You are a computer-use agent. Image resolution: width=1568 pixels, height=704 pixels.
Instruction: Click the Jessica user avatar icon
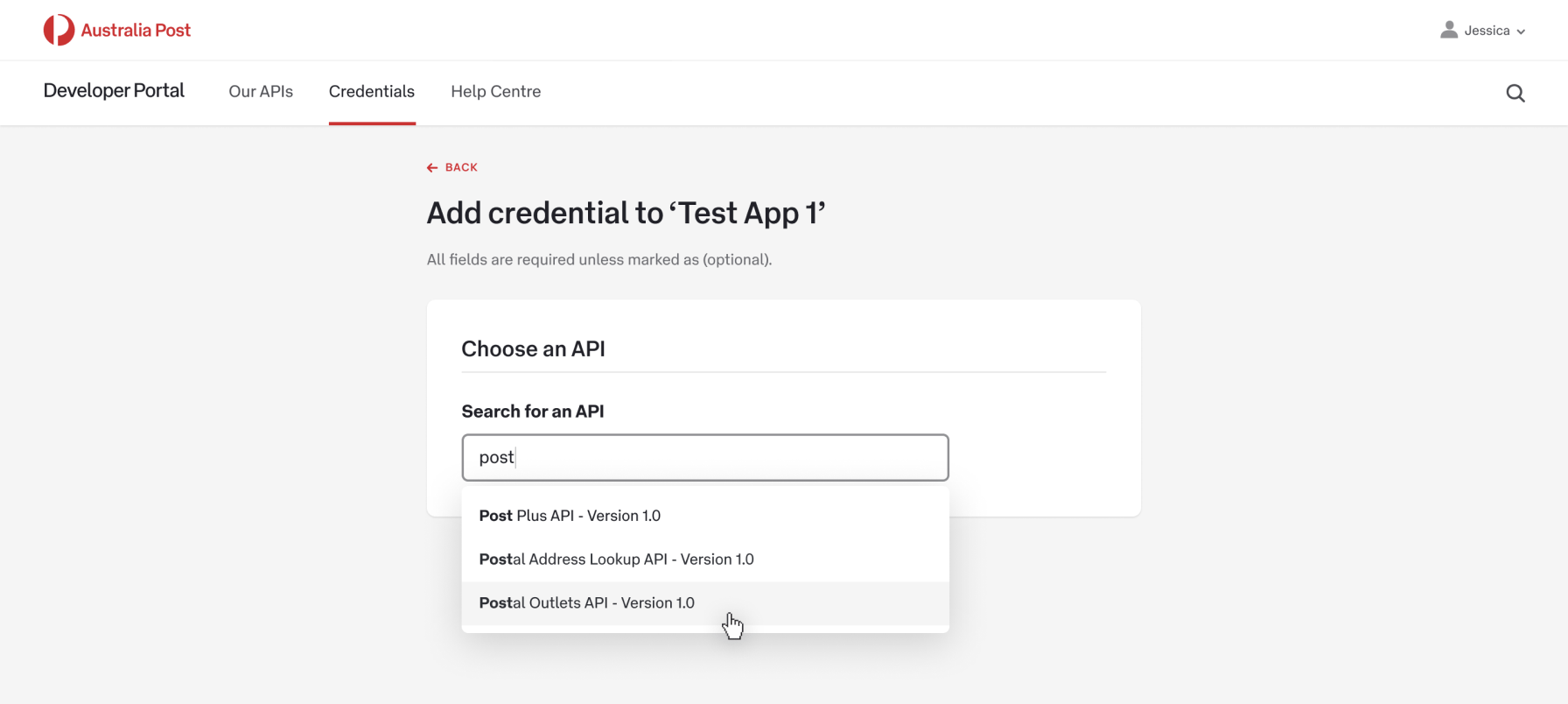[1449, 30]
